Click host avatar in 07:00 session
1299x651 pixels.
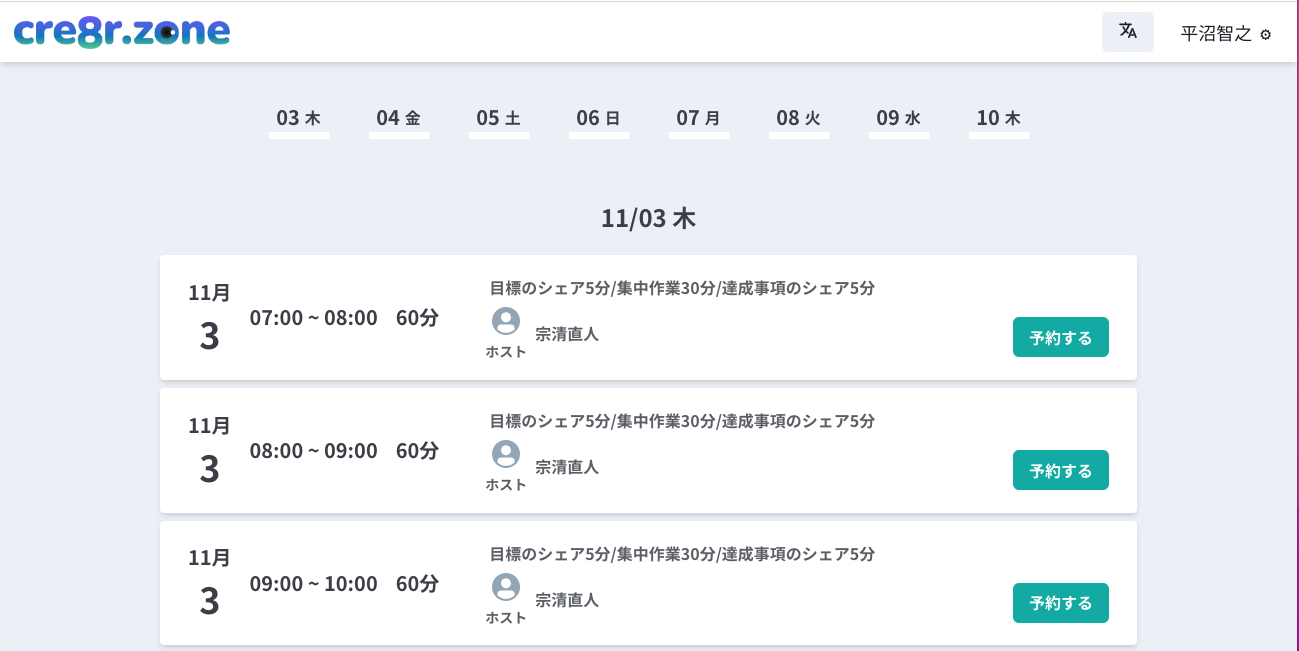click(506, 321)
